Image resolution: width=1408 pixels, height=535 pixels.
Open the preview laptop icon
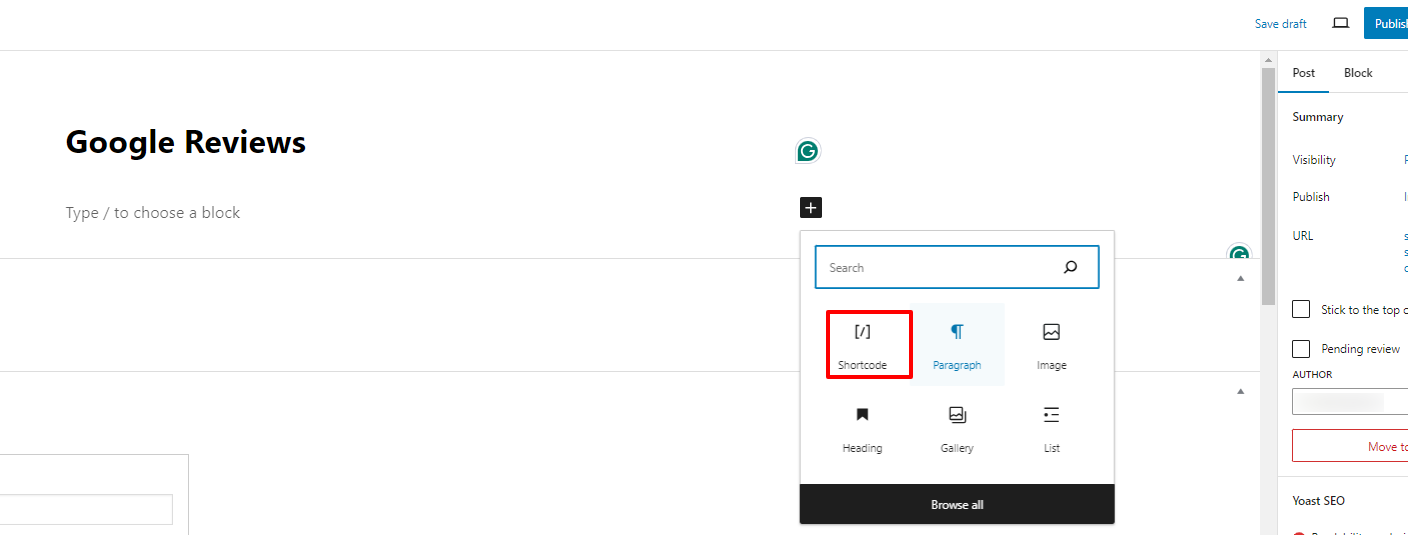[x=1341, y=23]
